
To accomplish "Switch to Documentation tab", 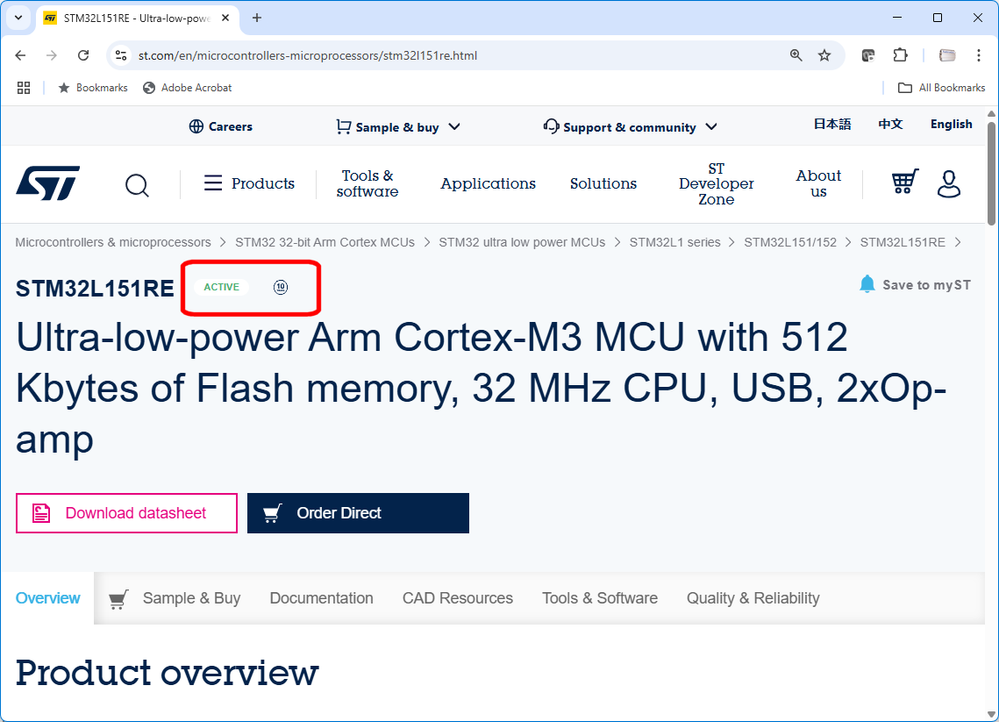I will coord(321,598).
